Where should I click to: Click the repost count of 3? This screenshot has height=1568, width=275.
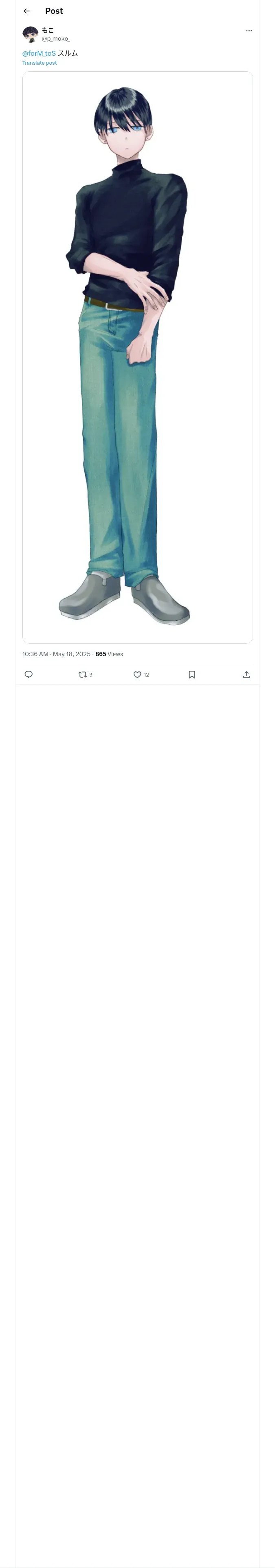[91, 675]
